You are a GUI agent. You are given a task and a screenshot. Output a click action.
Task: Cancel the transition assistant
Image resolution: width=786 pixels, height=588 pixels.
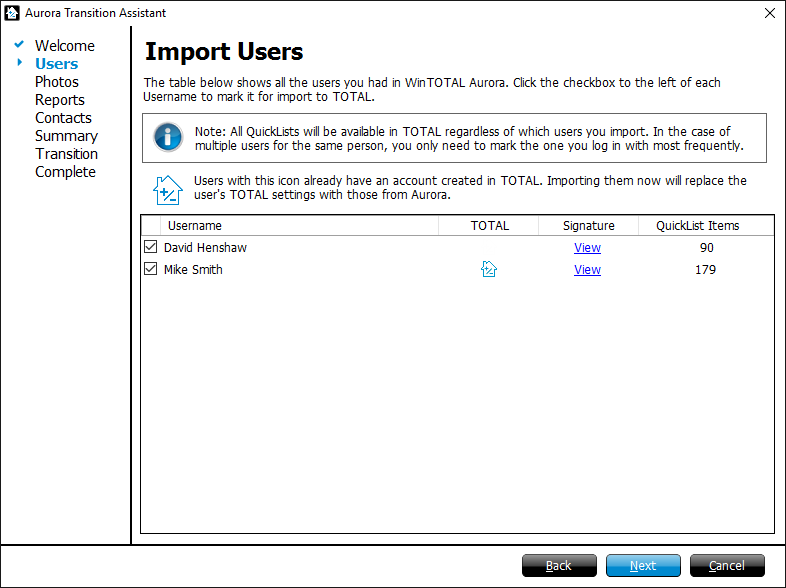tap(727, 565)
